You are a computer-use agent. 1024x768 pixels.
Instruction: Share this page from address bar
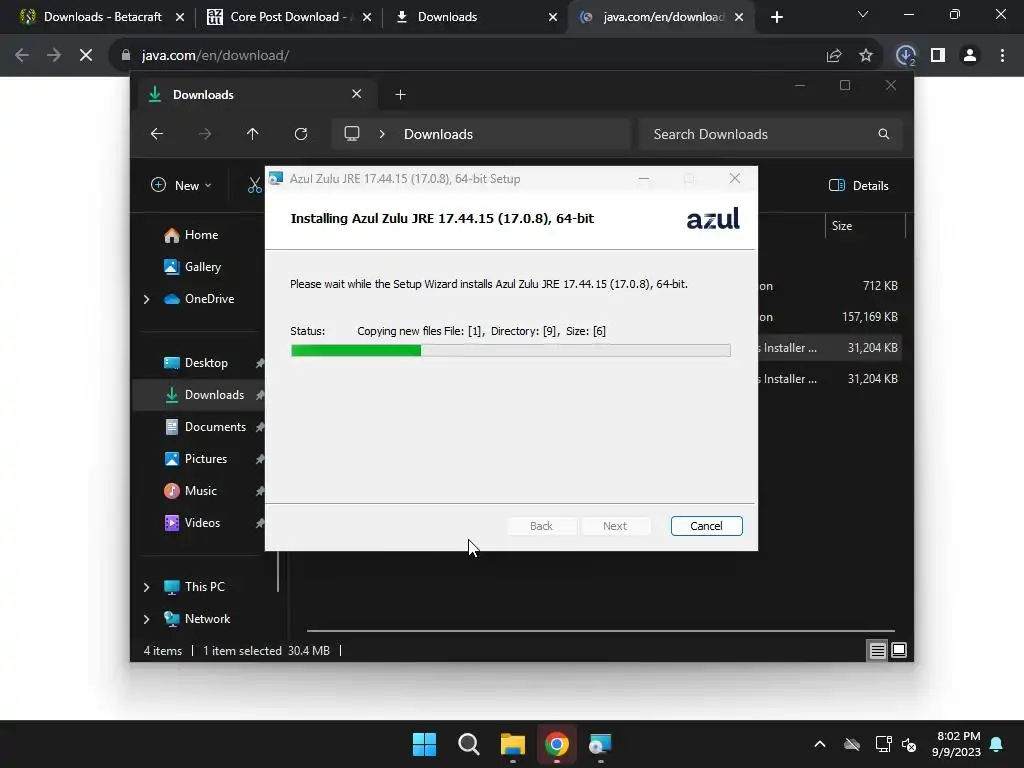pyautogui.click(x=834, y=56)
